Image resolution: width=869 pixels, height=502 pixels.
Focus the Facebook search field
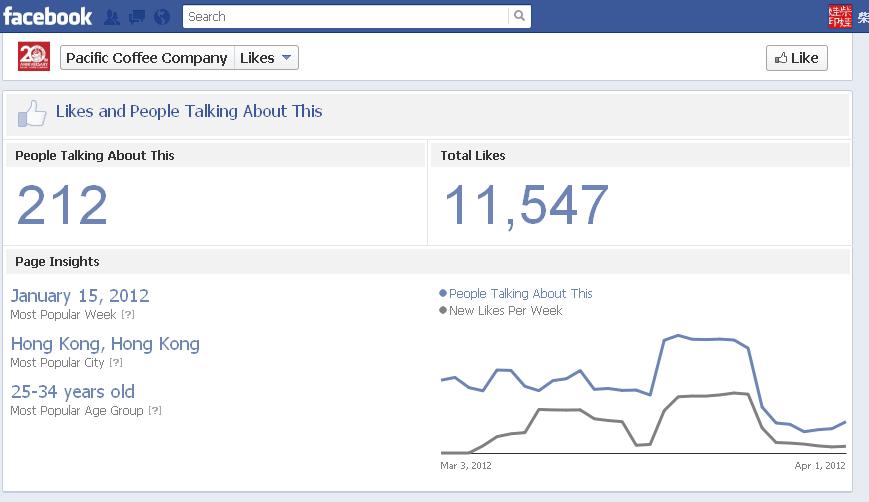coord(345,16)
